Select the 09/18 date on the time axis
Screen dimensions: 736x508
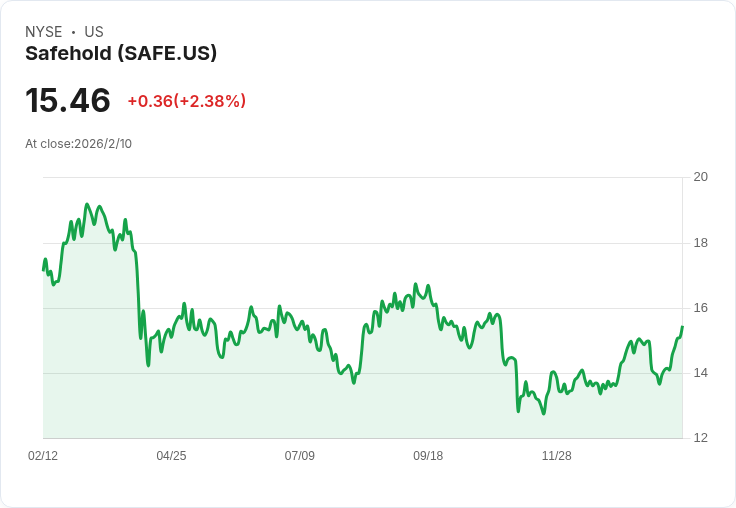click(x=428, y=456)
